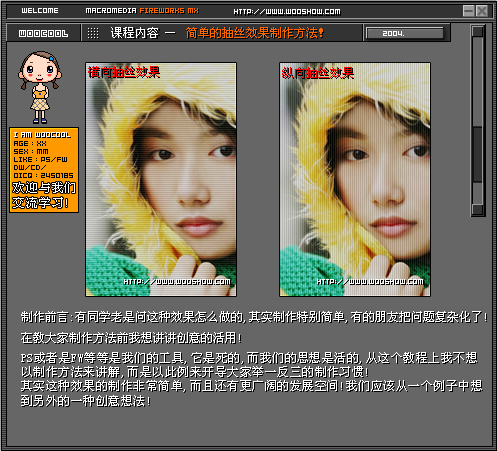Click the scrollbar top arrow block
Image resolution: width=497 pixels, height=451 pixels.
click(478, 32)
